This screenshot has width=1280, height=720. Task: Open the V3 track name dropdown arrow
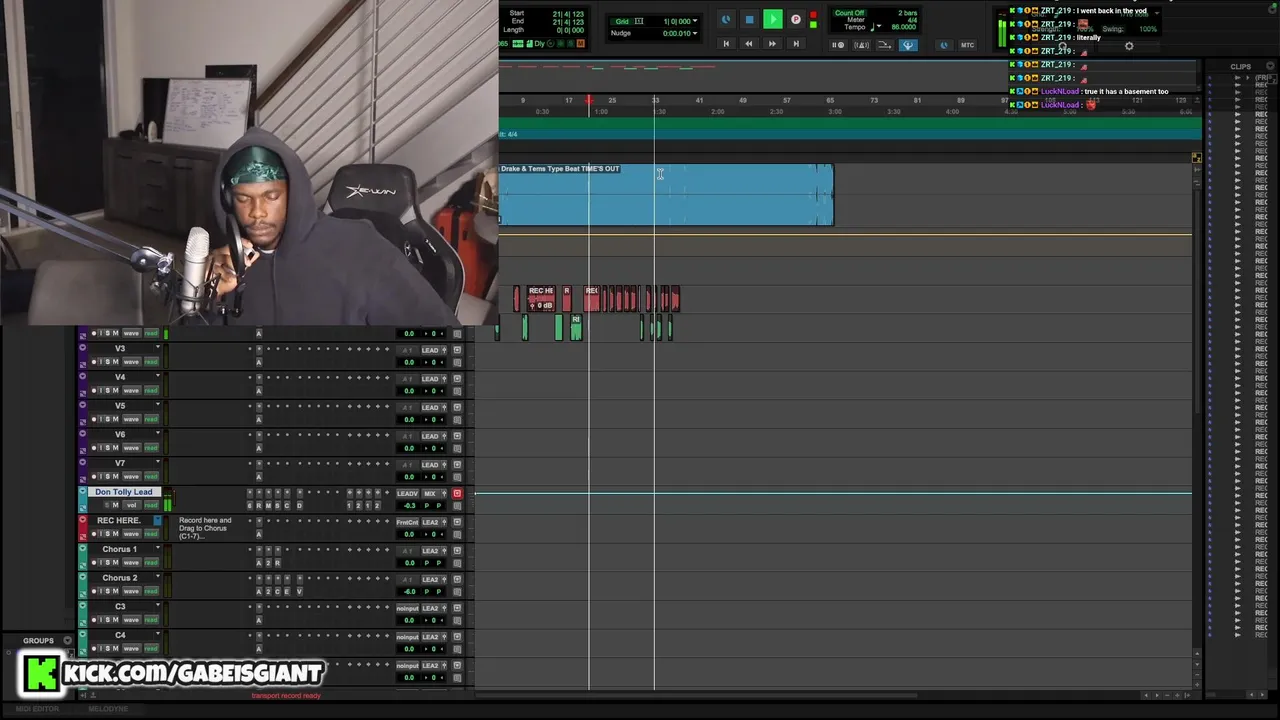(x=158, y=346)
